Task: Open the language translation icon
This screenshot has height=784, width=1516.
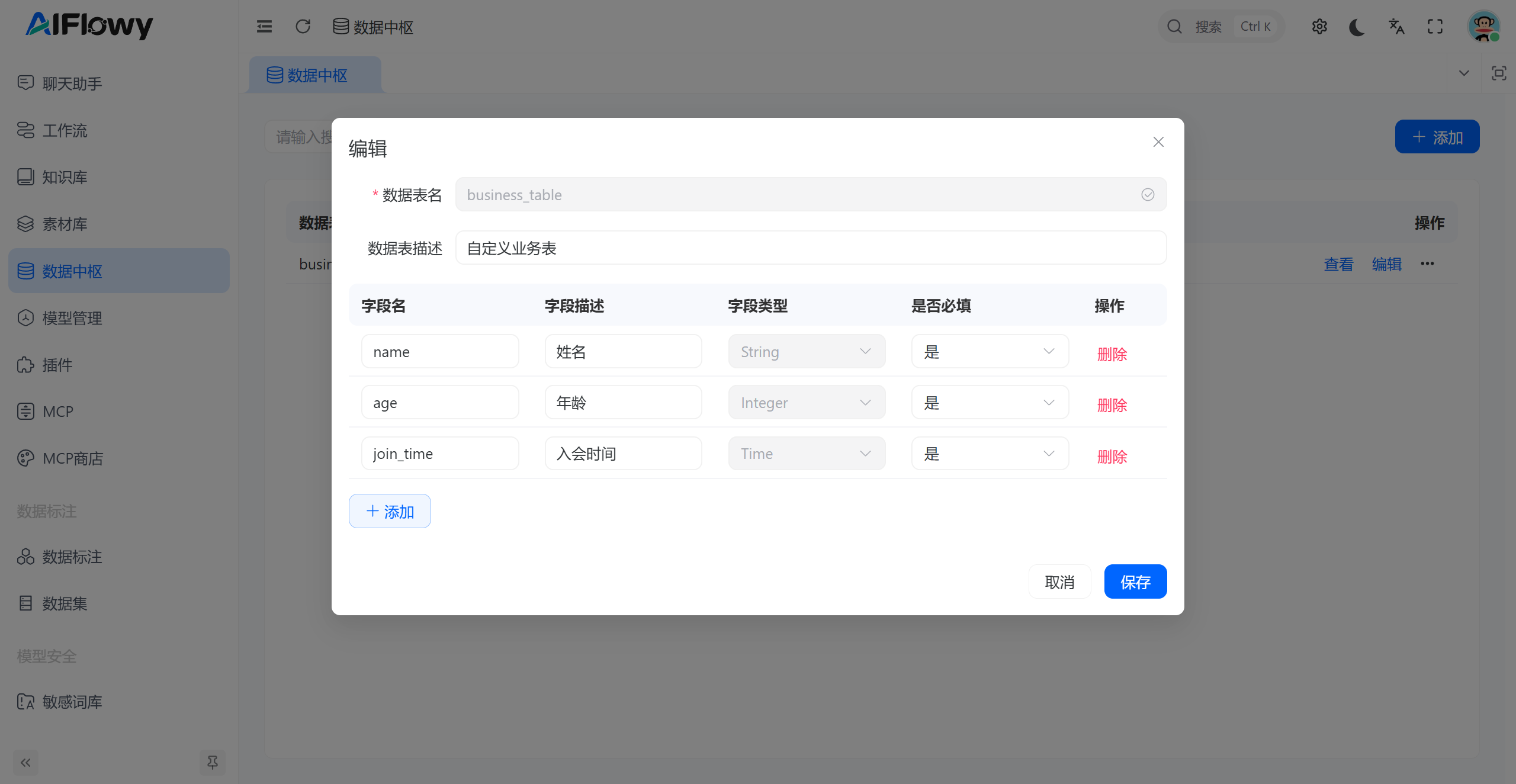Action: pos(1396,27)
